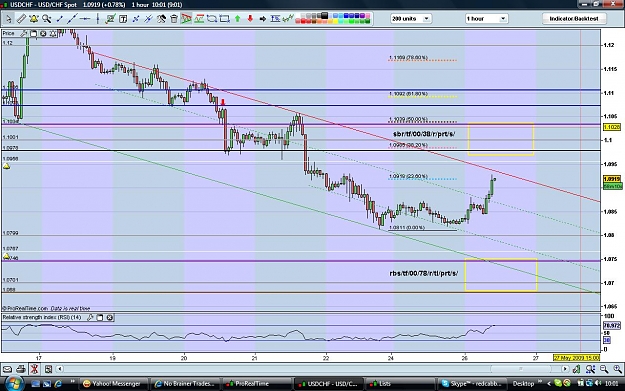Select the short line segment tool
The width and height of the screenshot is (625, 391).
[x=59, y=18]
